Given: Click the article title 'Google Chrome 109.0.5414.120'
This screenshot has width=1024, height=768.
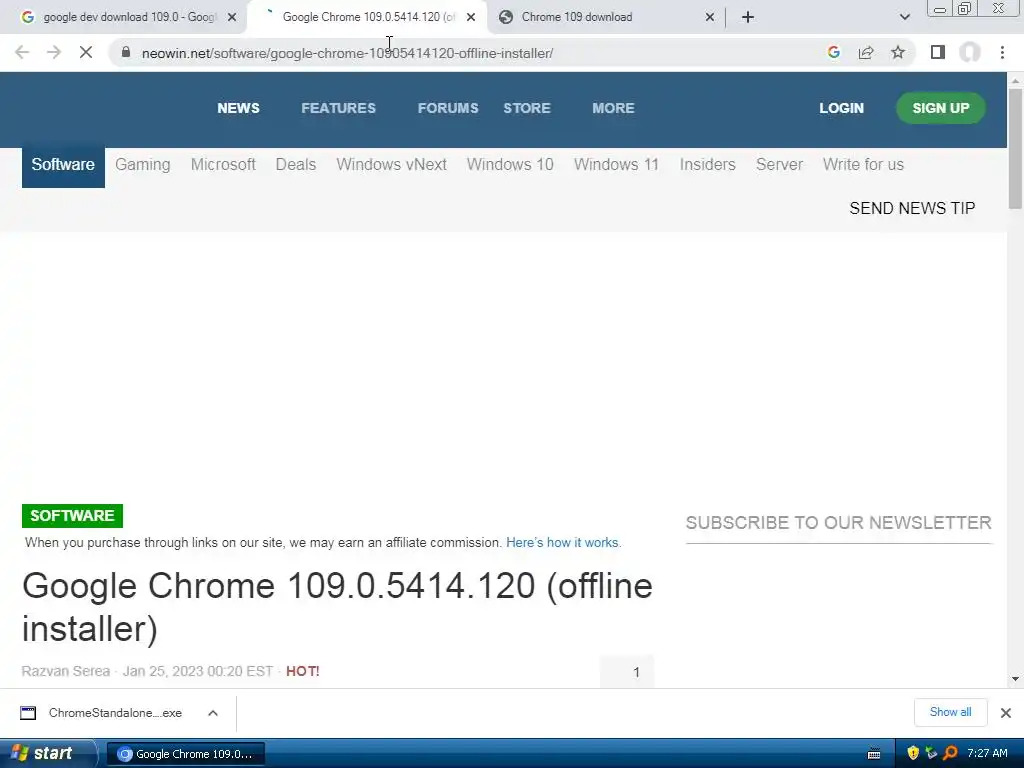Looking at the screenshot, I should coord(338,607).
